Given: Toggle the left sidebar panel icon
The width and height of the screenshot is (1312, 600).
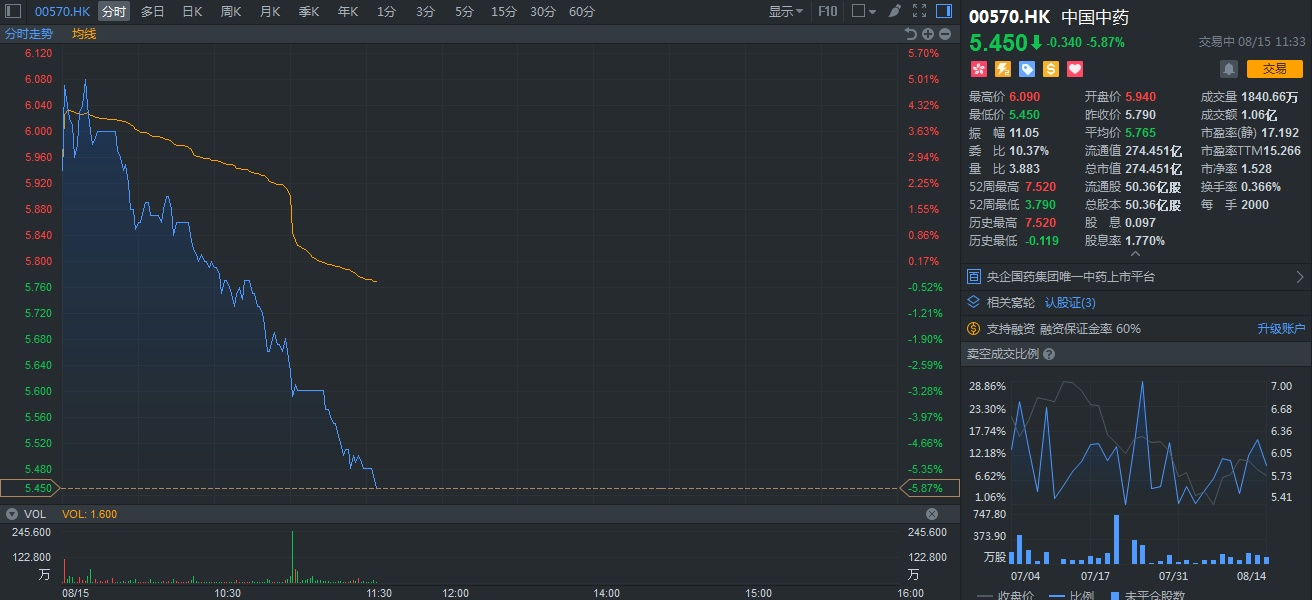Looking at the screenshot, I should (14, 12).
